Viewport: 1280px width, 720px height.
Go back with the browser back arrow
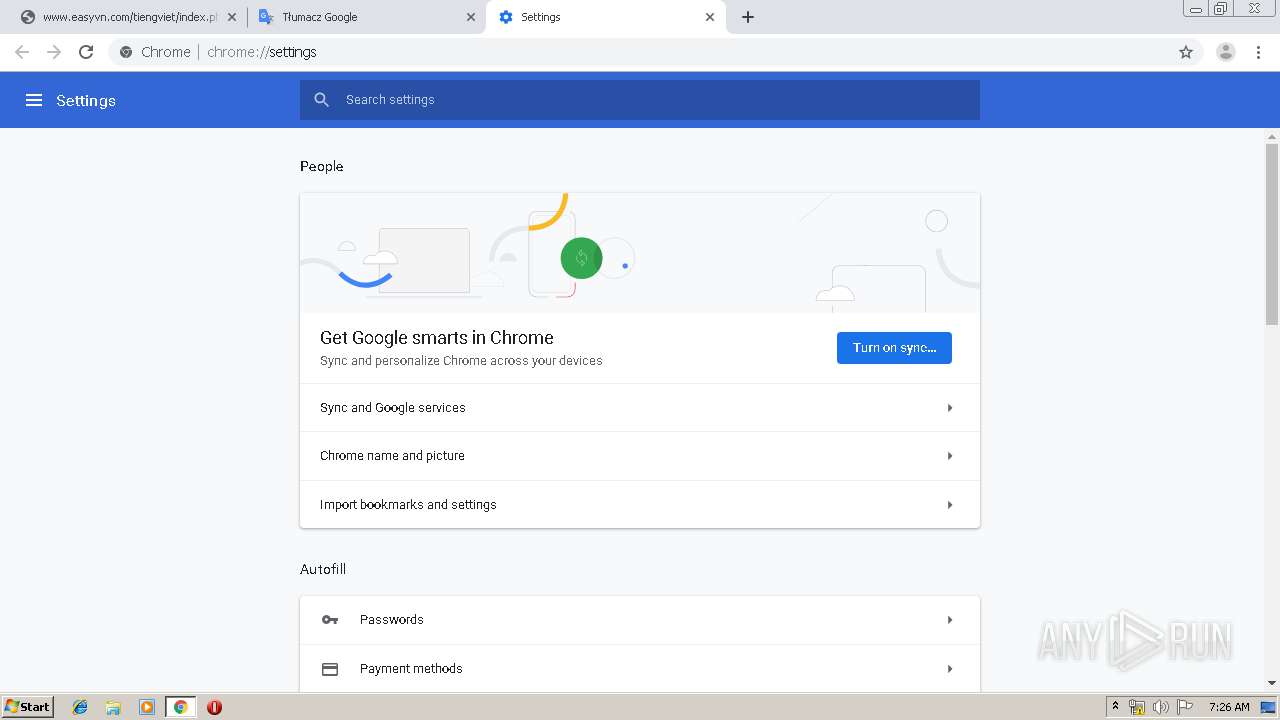point(22,52)
